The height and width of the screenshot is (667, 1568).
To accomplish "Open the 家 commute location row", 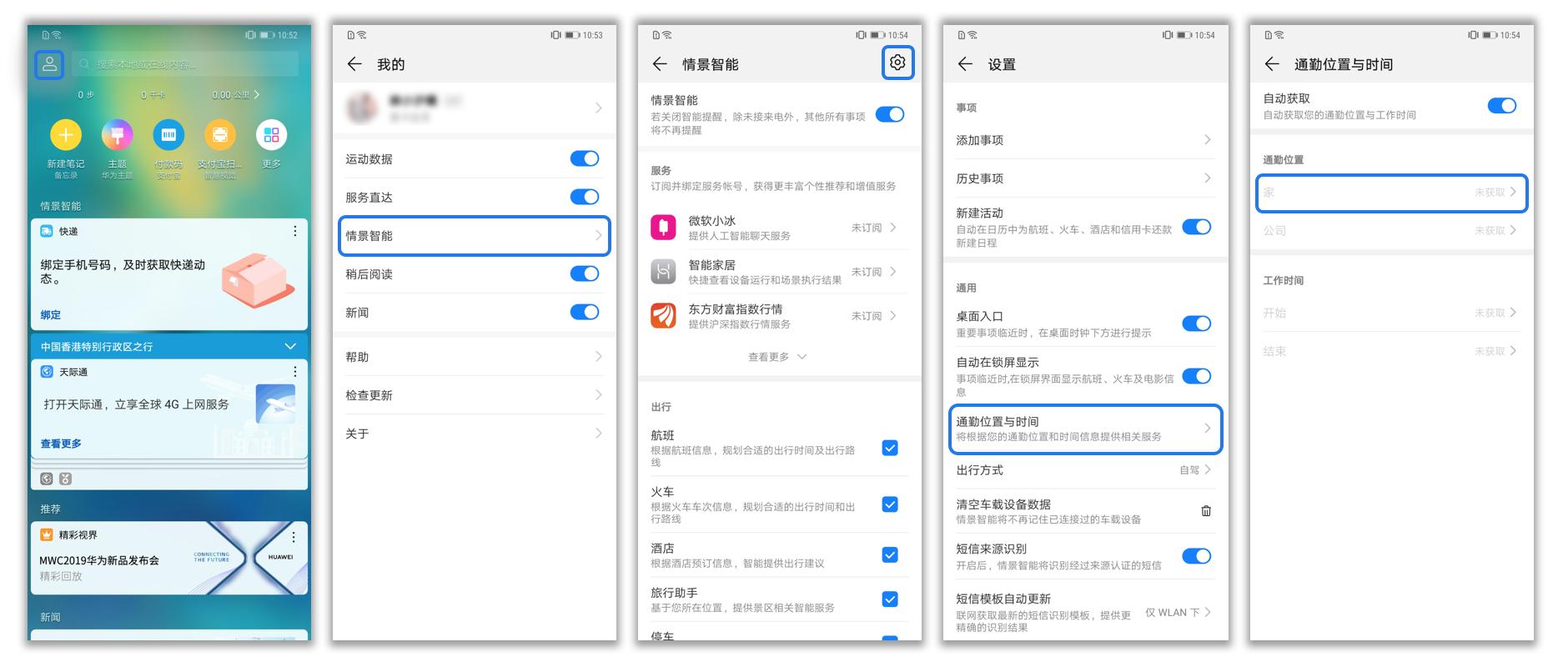I will pyautogui.click(x=1391, y=193).
